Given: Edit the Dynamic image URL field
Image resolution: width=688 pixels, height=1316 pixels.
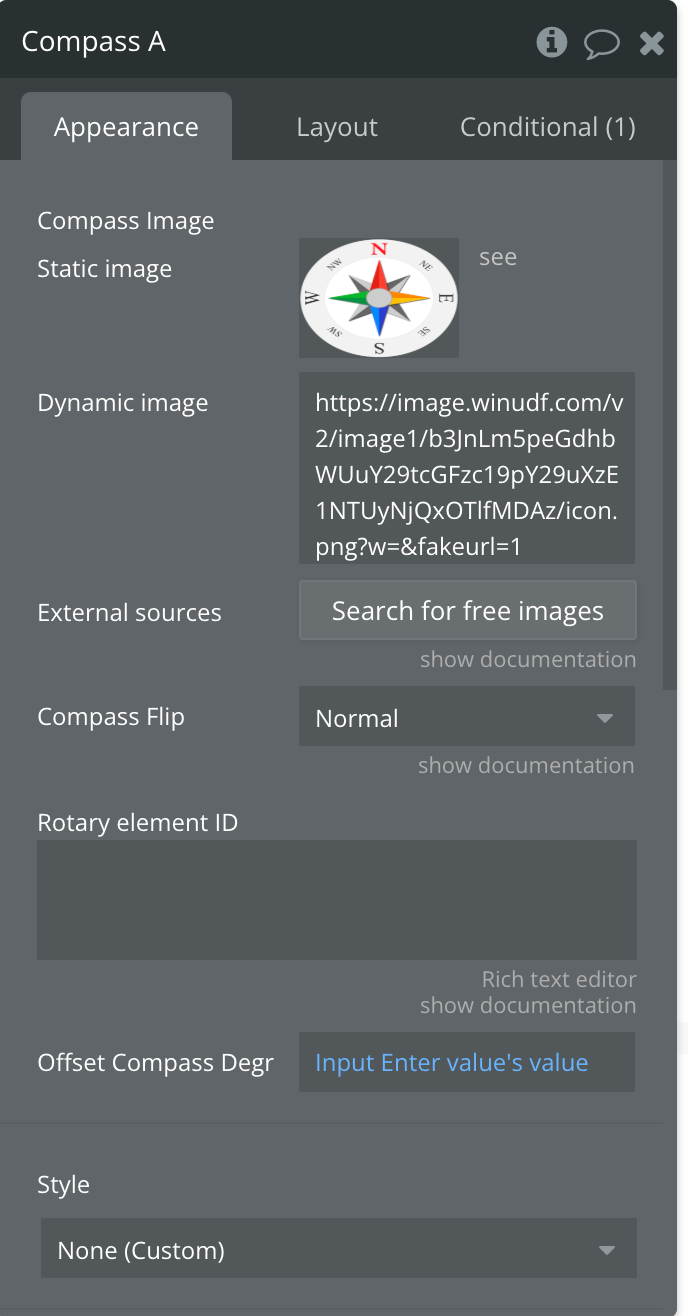Looking at the screenshot, I should (466, 468).
